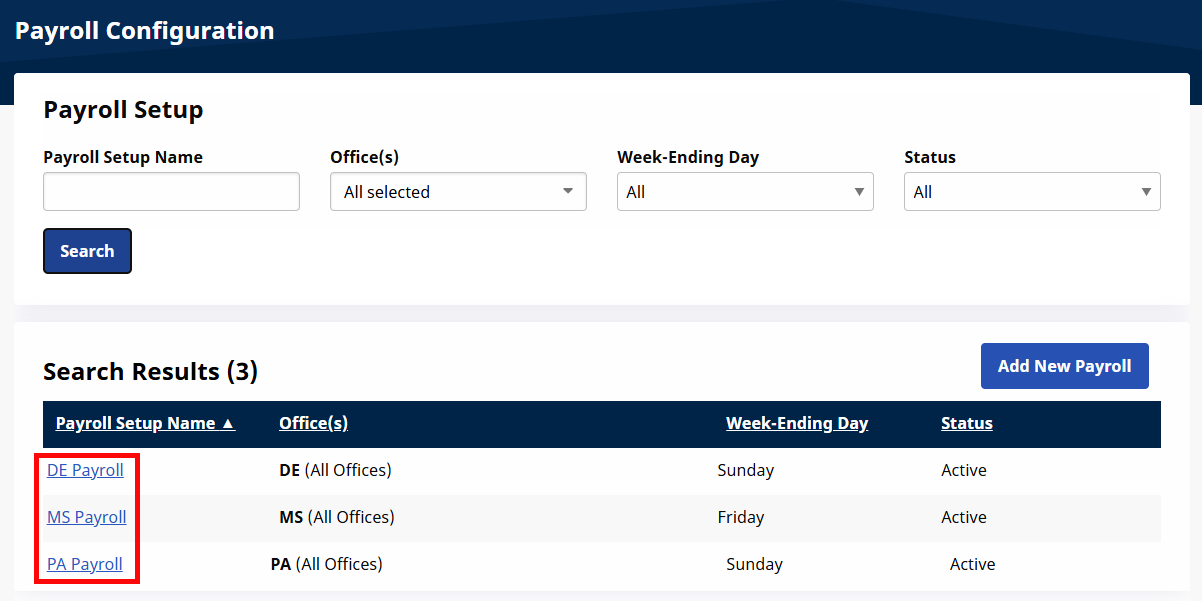The height and width of the screenshot is (601, 1202).
Task: Select the DE (All Offices) cell
Action: 335,470
